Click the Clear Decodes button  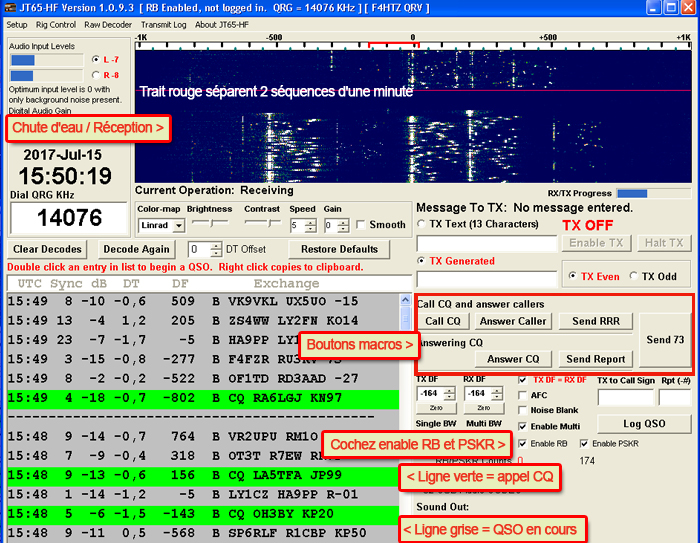coord(47,249)
